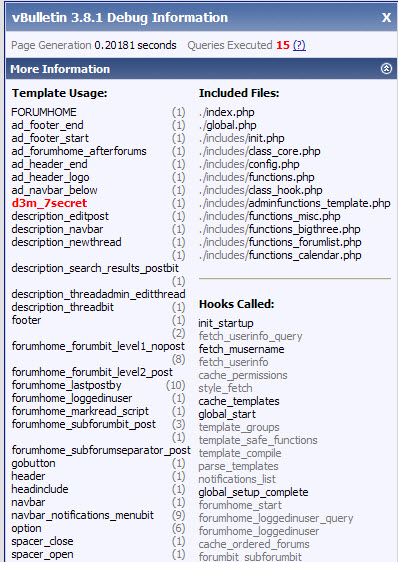The image size is (398, 562).
Task: Select the d3m_7secret template entry
Action: coord(49,203)
